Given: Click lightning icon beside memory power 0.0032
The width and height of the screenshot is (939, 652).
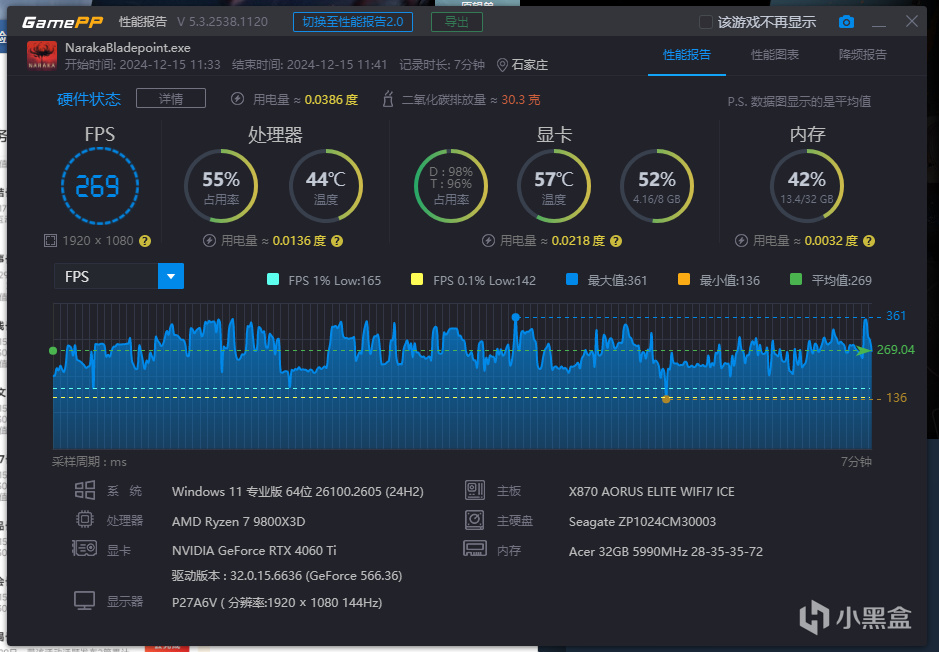Looking at the screenshot, I should pyautogui.click(x=741, y=241).
